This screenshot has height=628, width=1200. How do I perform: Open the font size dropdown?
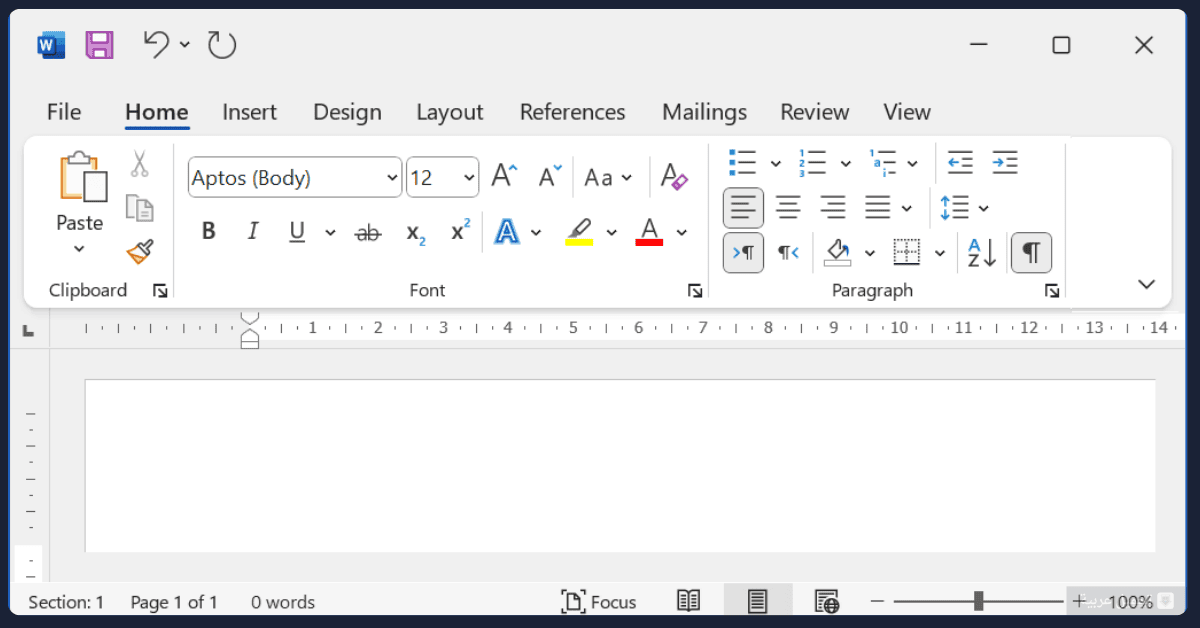point(470,179)
